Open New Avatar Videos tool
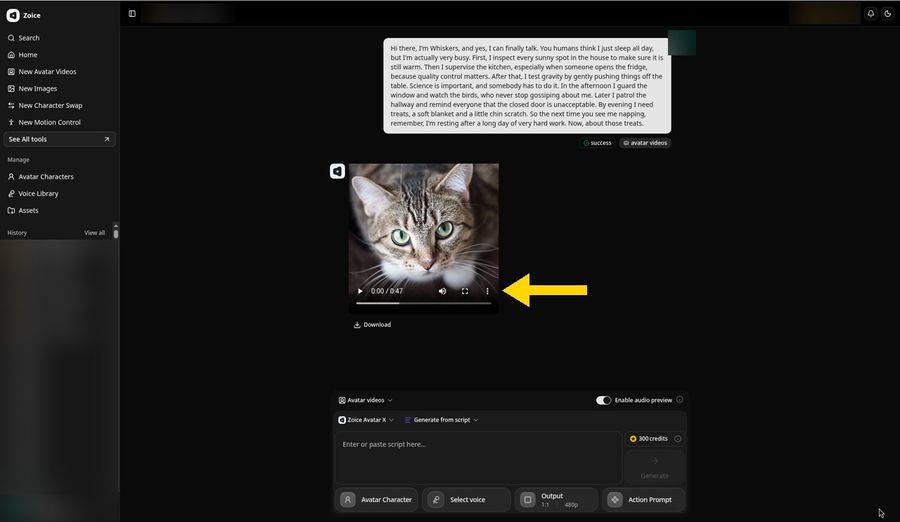The image size is (900, 522). point(42,72)
